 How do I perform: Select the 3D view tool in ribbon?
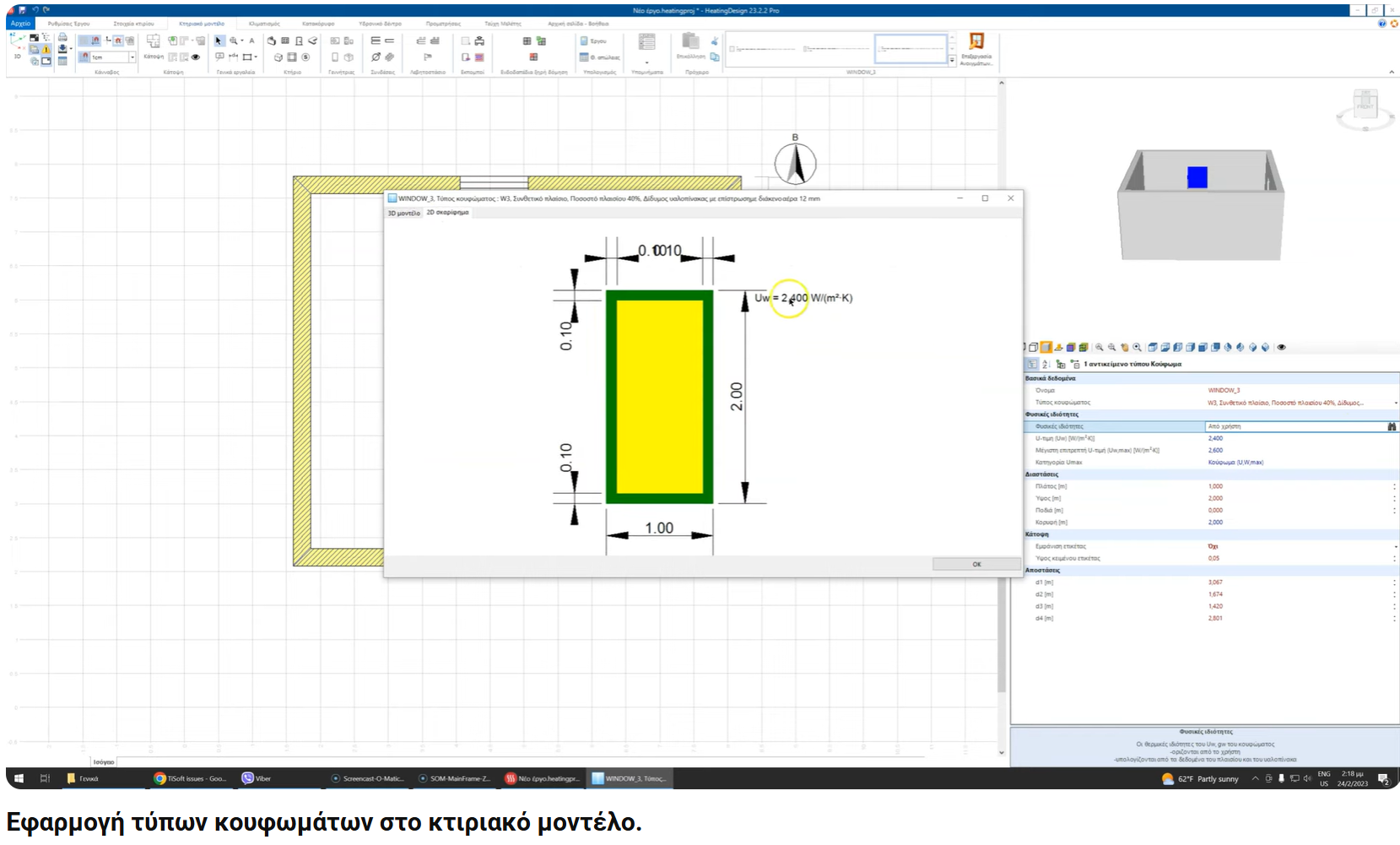(x=17, y=46)
